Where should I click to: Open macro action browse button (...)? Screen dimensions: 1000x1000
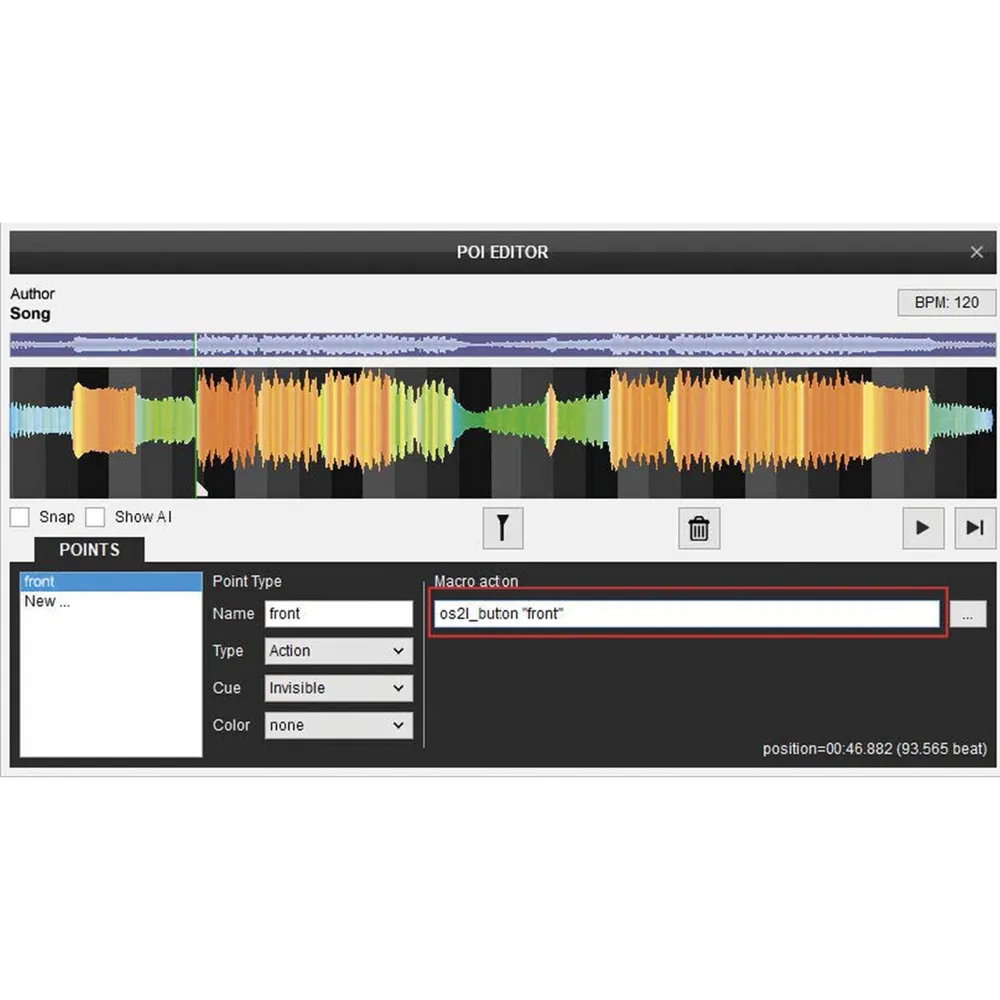pyautogui.click(x=967, y=614)
